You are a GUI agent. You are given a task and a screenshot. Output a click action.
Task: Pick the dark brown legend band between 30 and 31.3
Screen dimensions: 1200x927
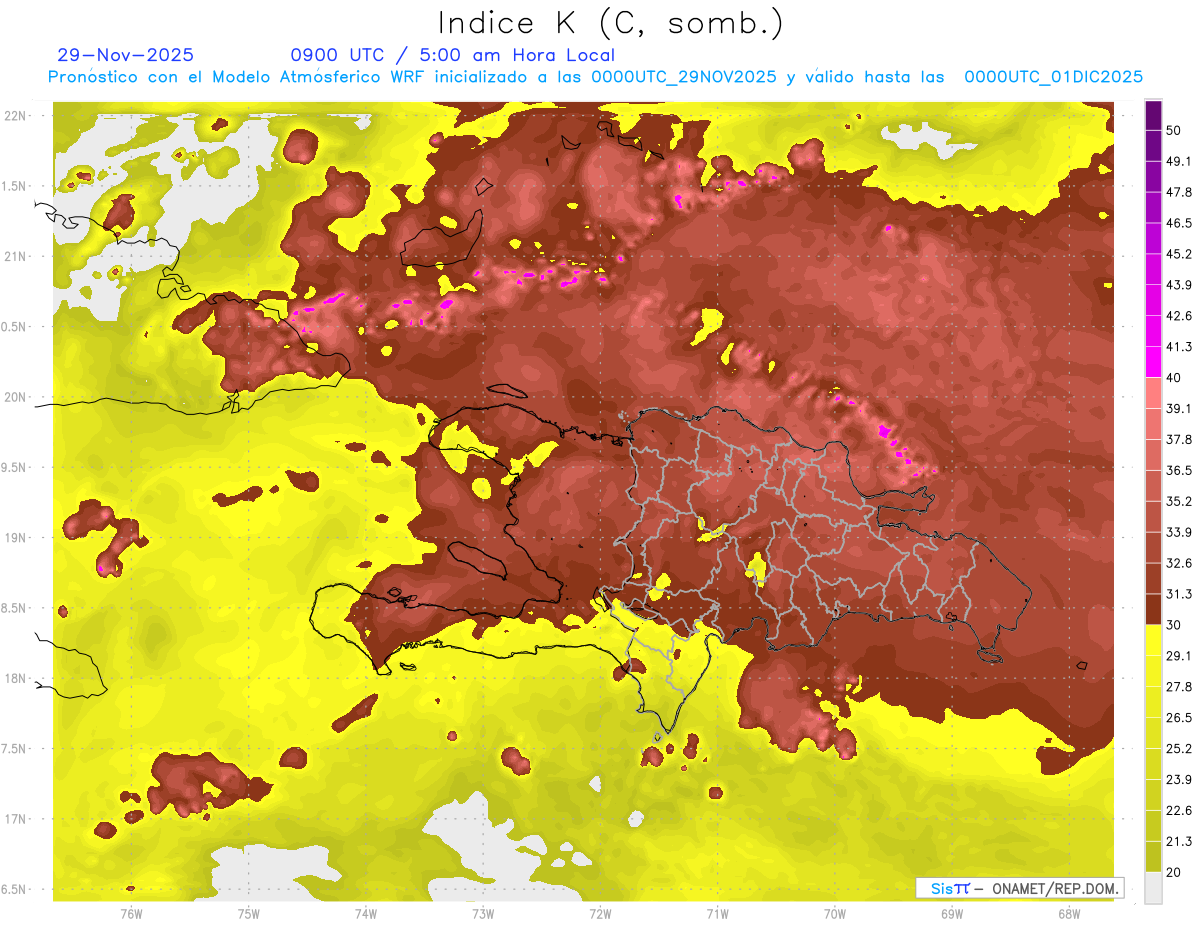pos(1153,609)
